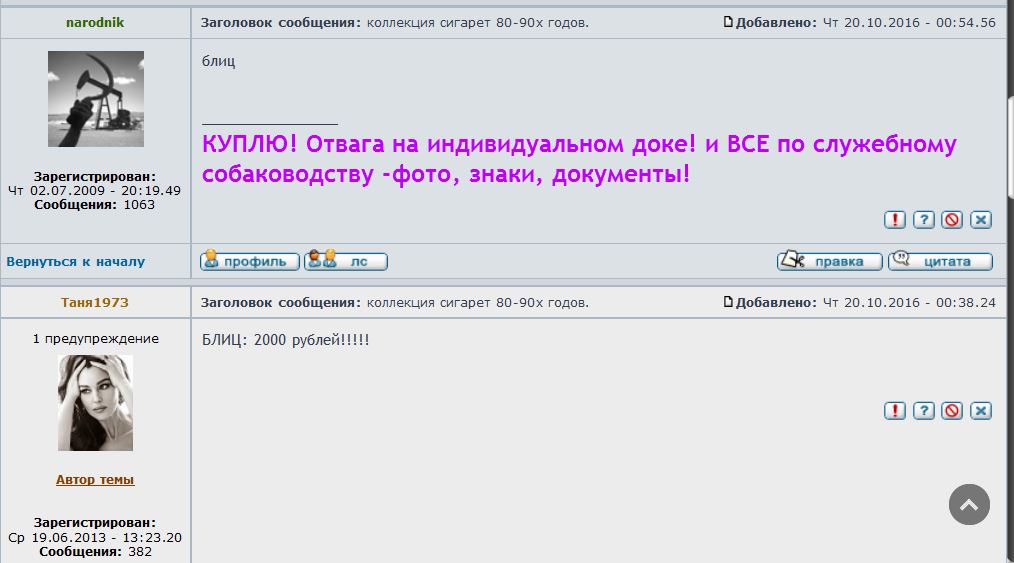This screenshot has height=563, width=1014.
Task: Click the Автор темы link
Action: point(95,480)
